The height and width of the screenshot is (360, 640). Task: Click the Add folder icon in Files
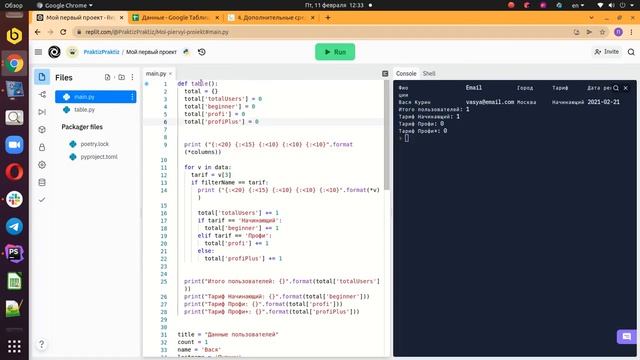121,77
